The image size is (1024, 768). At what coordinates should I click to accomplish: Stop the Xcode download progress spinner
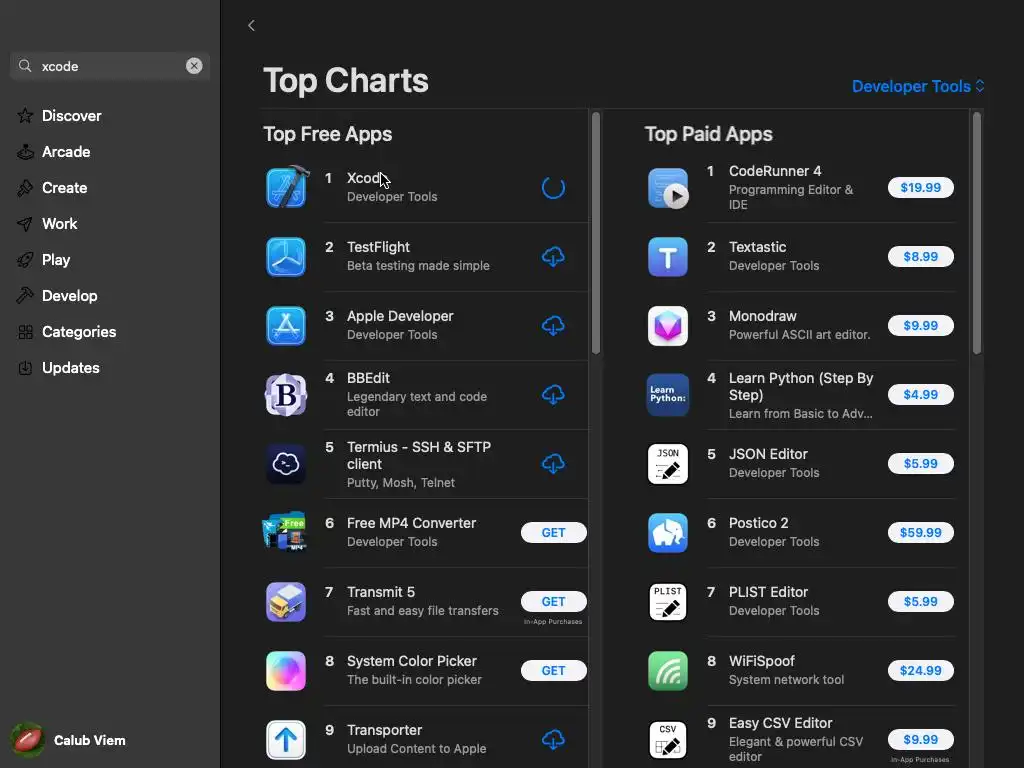(x=553, y=188)
